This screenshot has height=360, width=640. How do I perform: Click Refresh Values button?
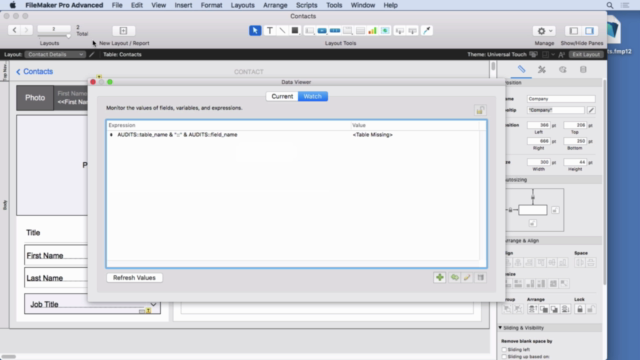pos(134,278)
